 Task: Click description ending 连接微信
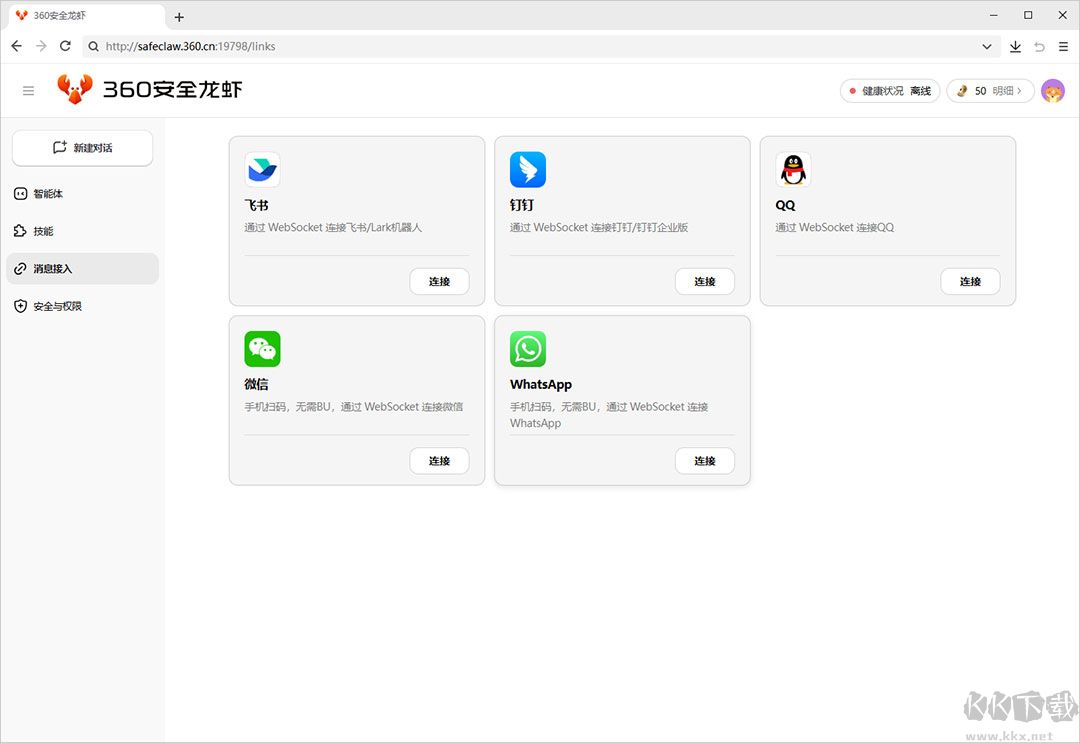coord(354,407)
